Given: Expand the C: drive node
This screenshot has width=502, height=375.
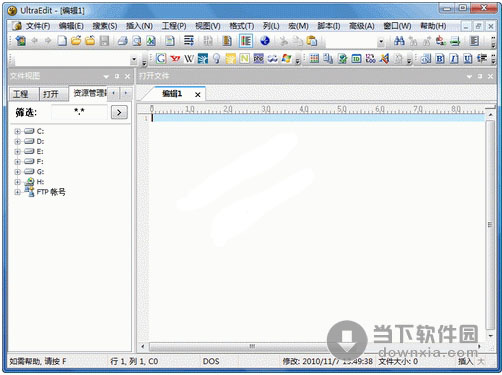Looking at the screenshot, I should click(x=18, y=131).
